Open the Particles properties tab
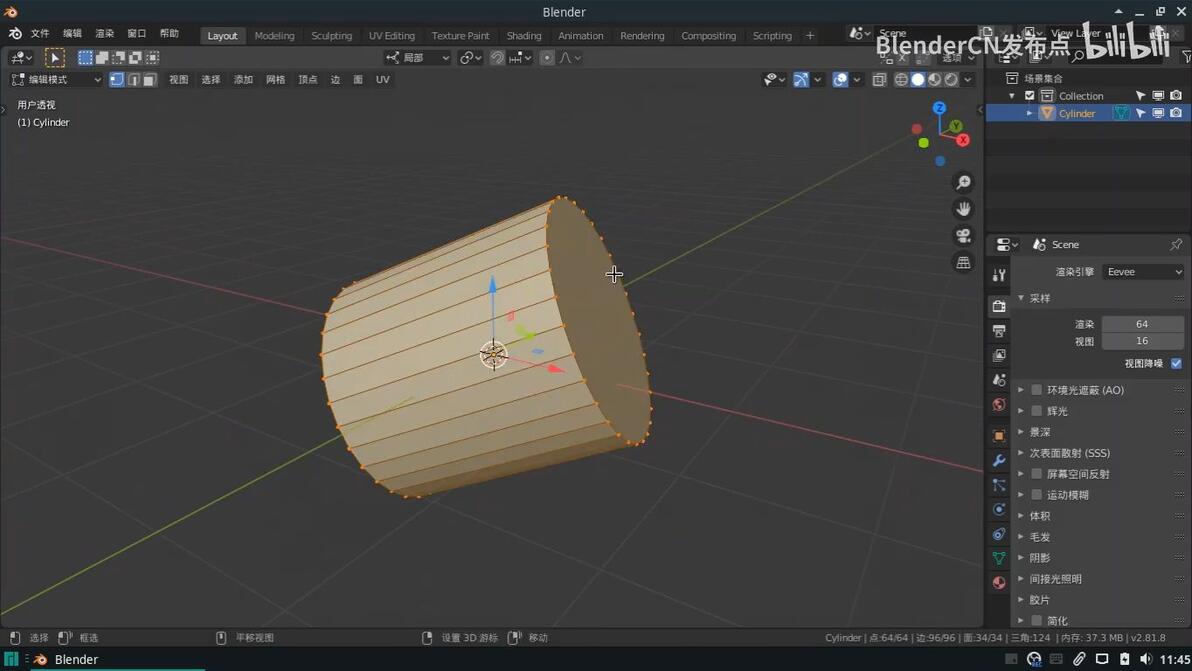Image resolution: width=1192 pixels, height=671 pixels. 999,485
